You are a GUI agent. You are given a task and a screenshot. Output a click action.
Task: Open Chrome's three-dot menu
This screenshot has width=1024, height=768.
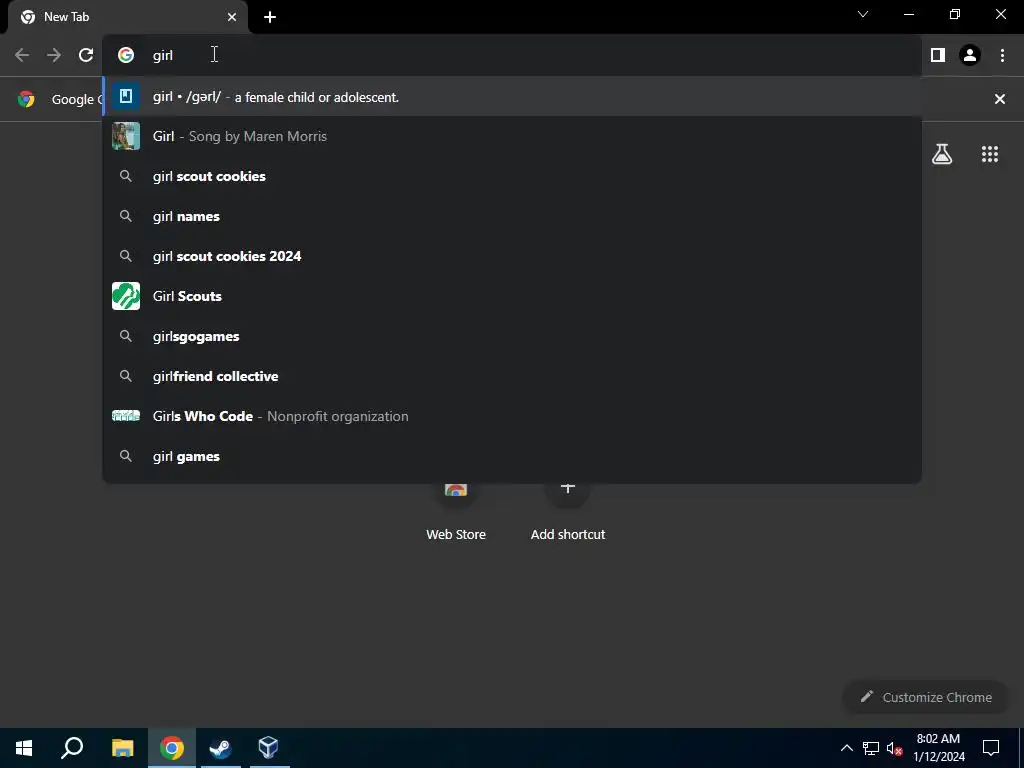coord(1002,56)
